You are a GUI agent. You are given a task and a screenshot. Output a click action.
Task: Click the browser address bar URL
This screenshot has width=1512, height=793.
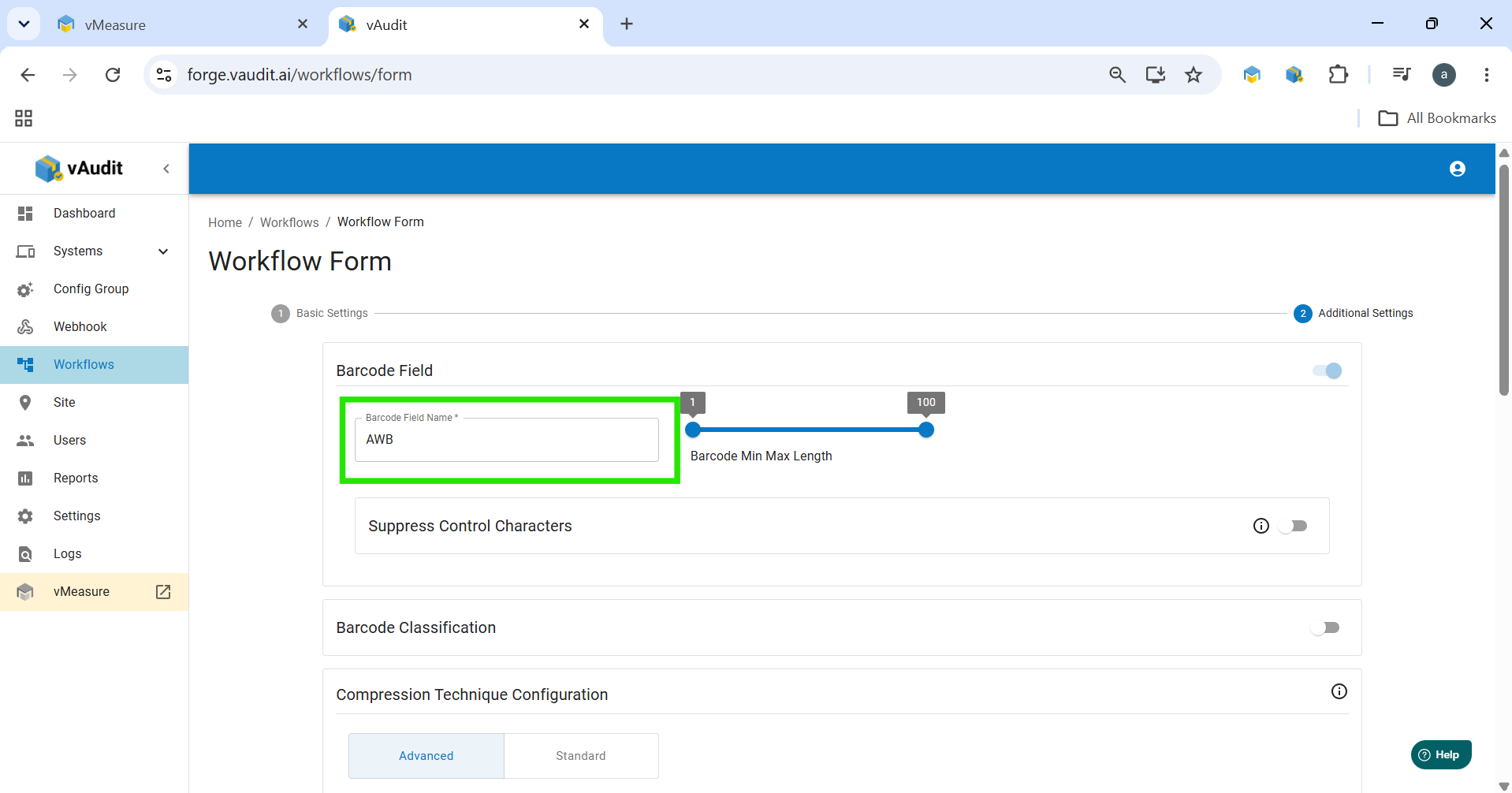(x=300, y=75)
